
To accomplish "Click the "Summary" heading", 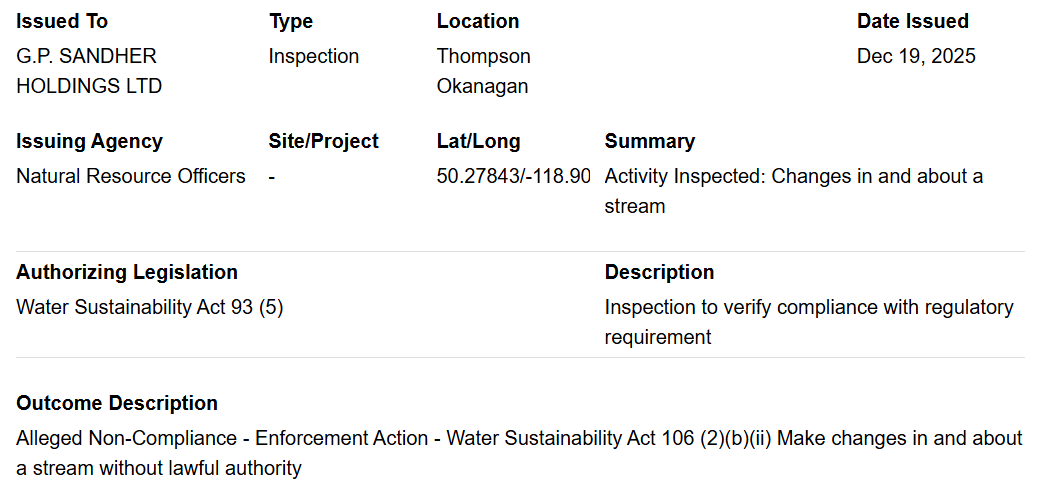I will 649,141.
